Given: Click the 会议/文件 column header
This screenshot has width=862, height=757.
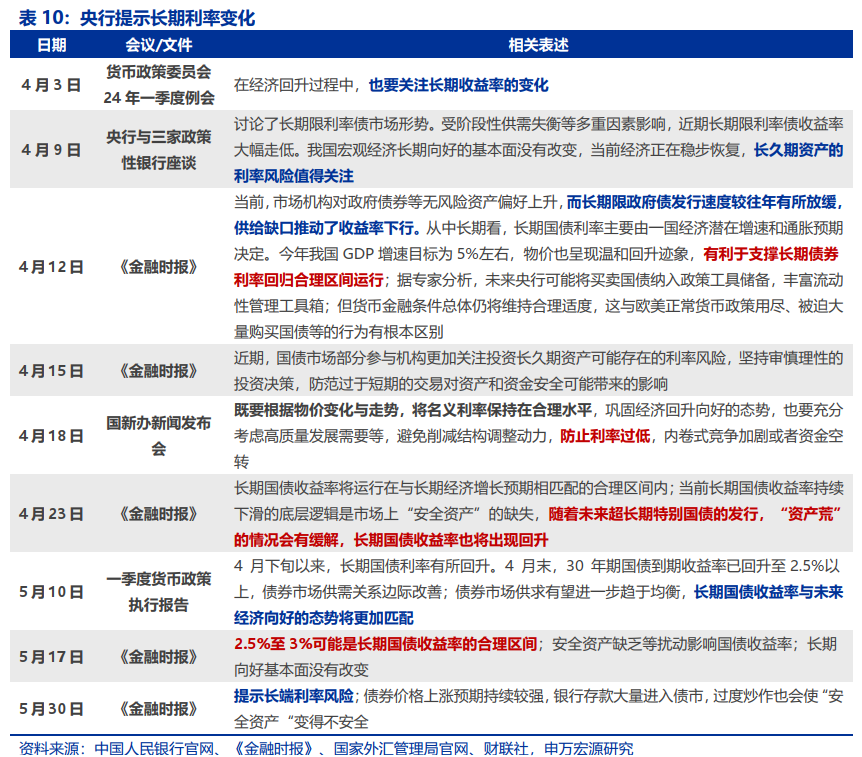Looking at the screenshot, I should click(158, 45).
